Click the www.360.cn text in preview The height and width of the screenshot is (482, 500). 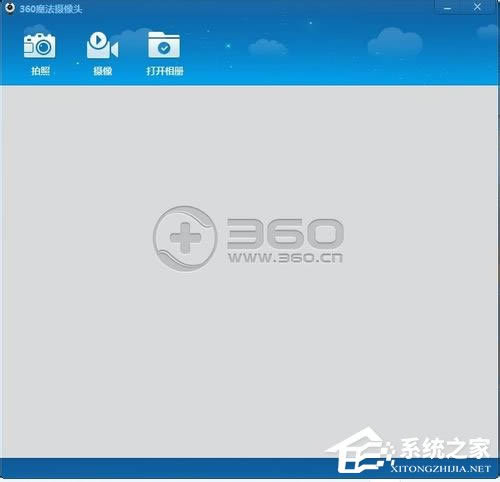(x=285, y=258)
